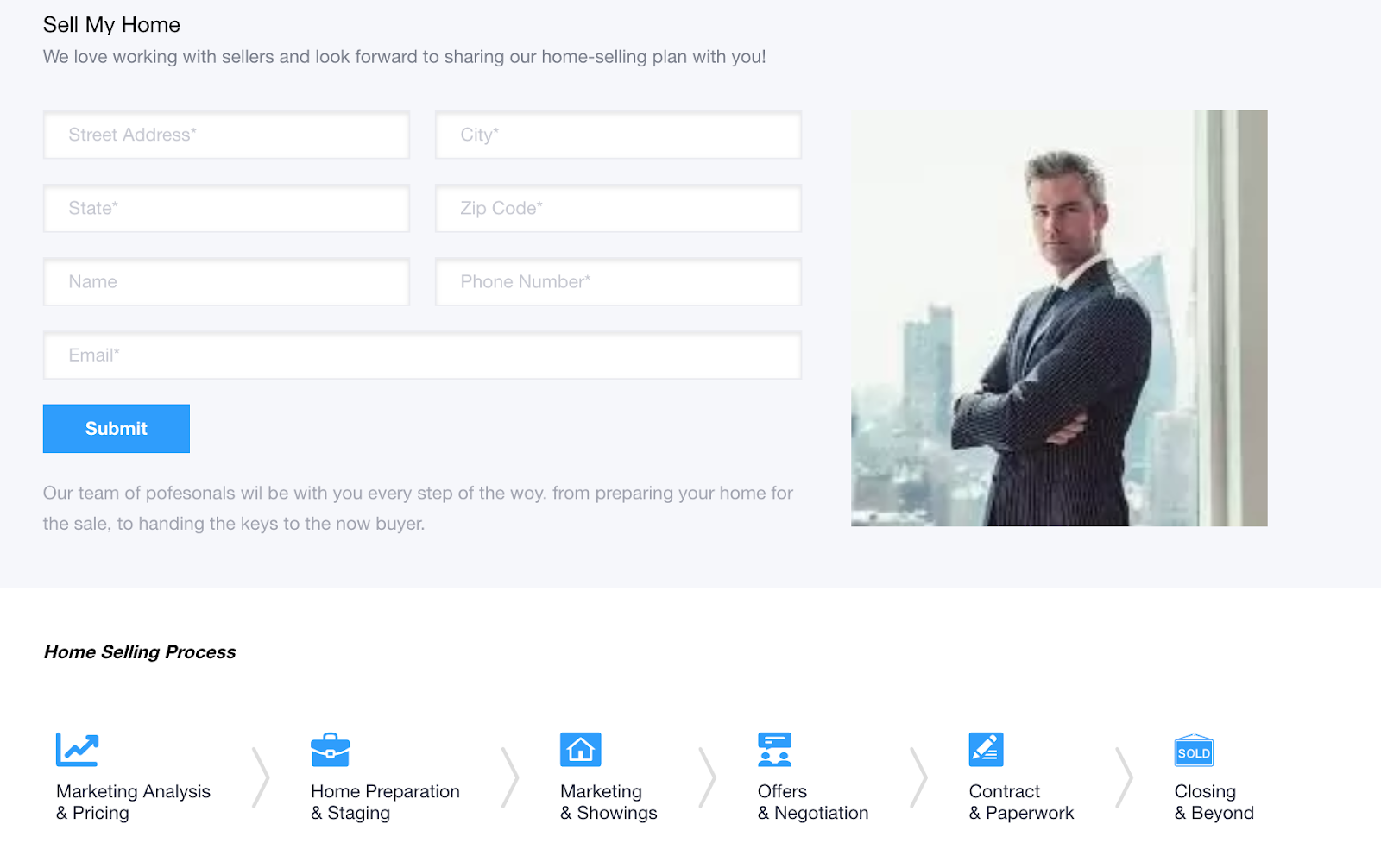The width and height of the screenshot is (1381, 868).
Task: Click the agent portrait photo
Action: 1059,318
